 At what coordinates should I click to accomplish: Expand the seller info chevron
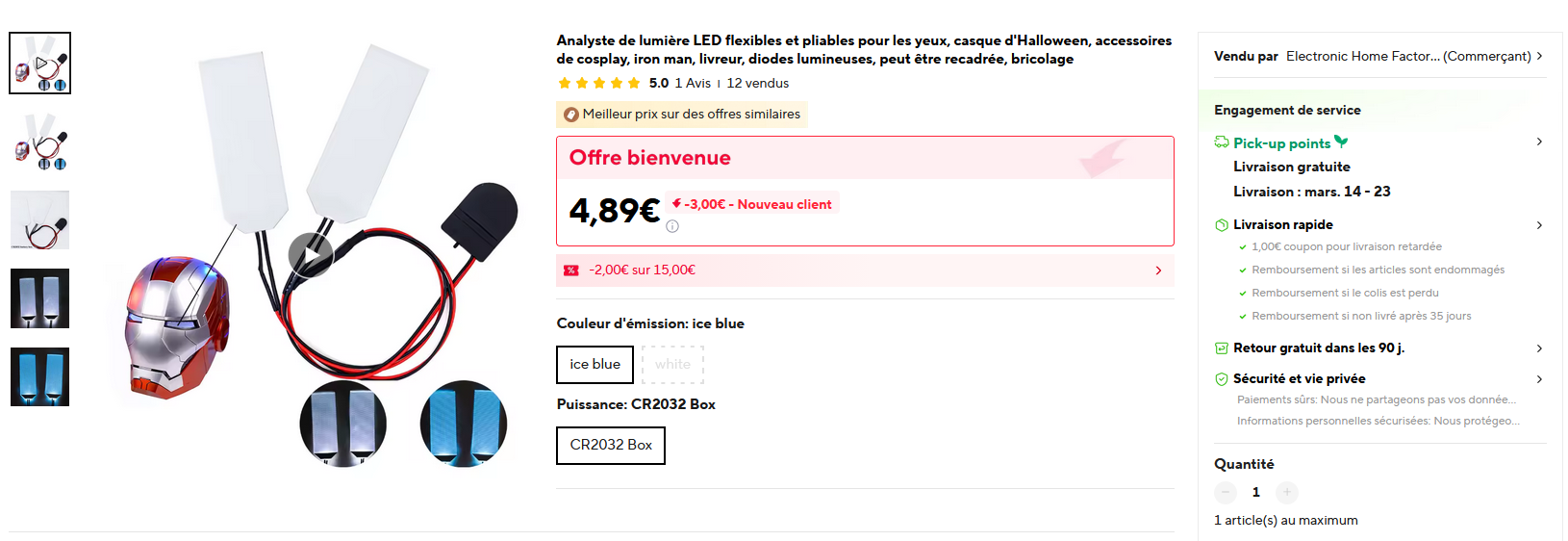point(1540,56)
